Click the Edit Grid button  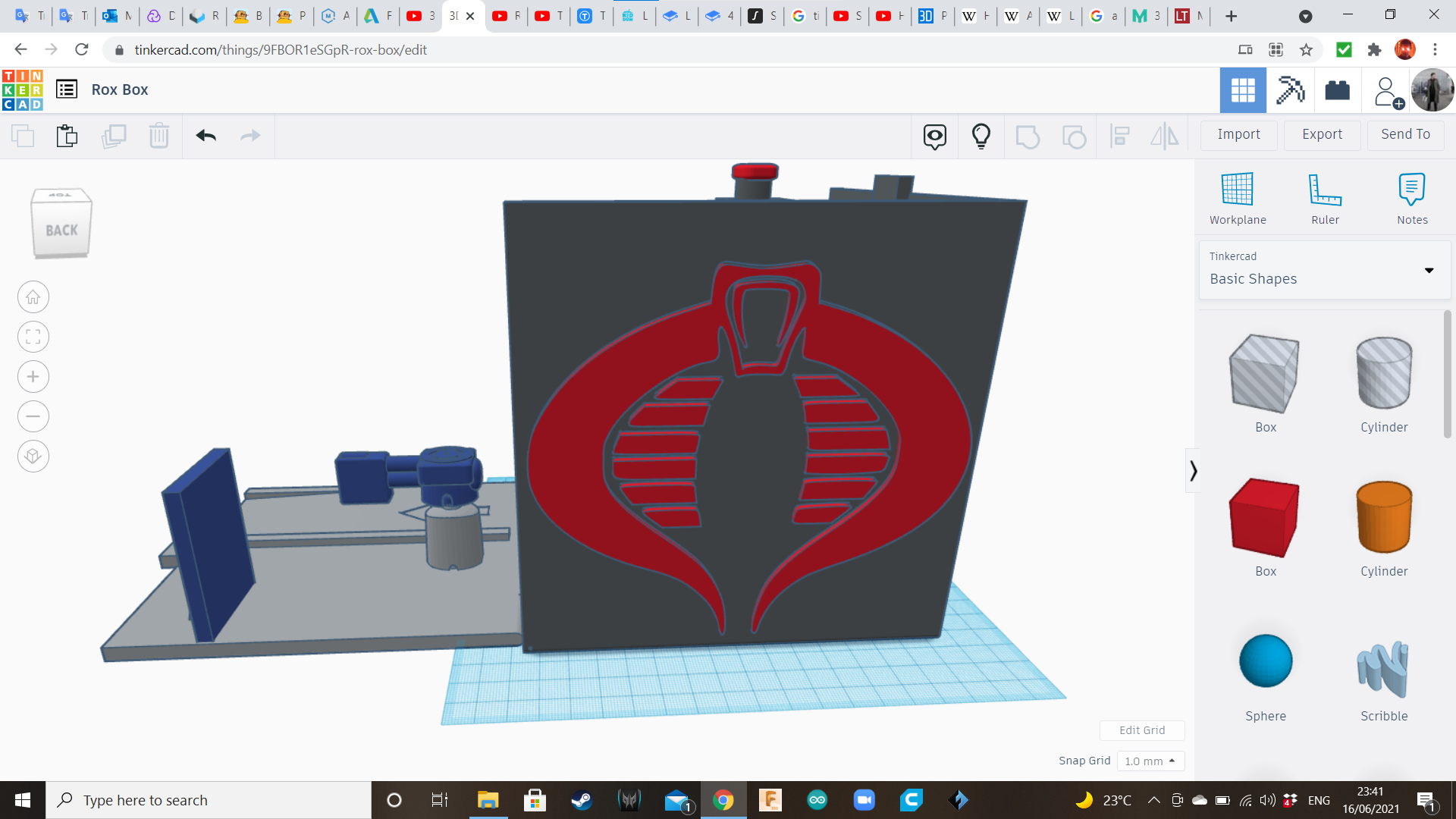[1142, 730]
